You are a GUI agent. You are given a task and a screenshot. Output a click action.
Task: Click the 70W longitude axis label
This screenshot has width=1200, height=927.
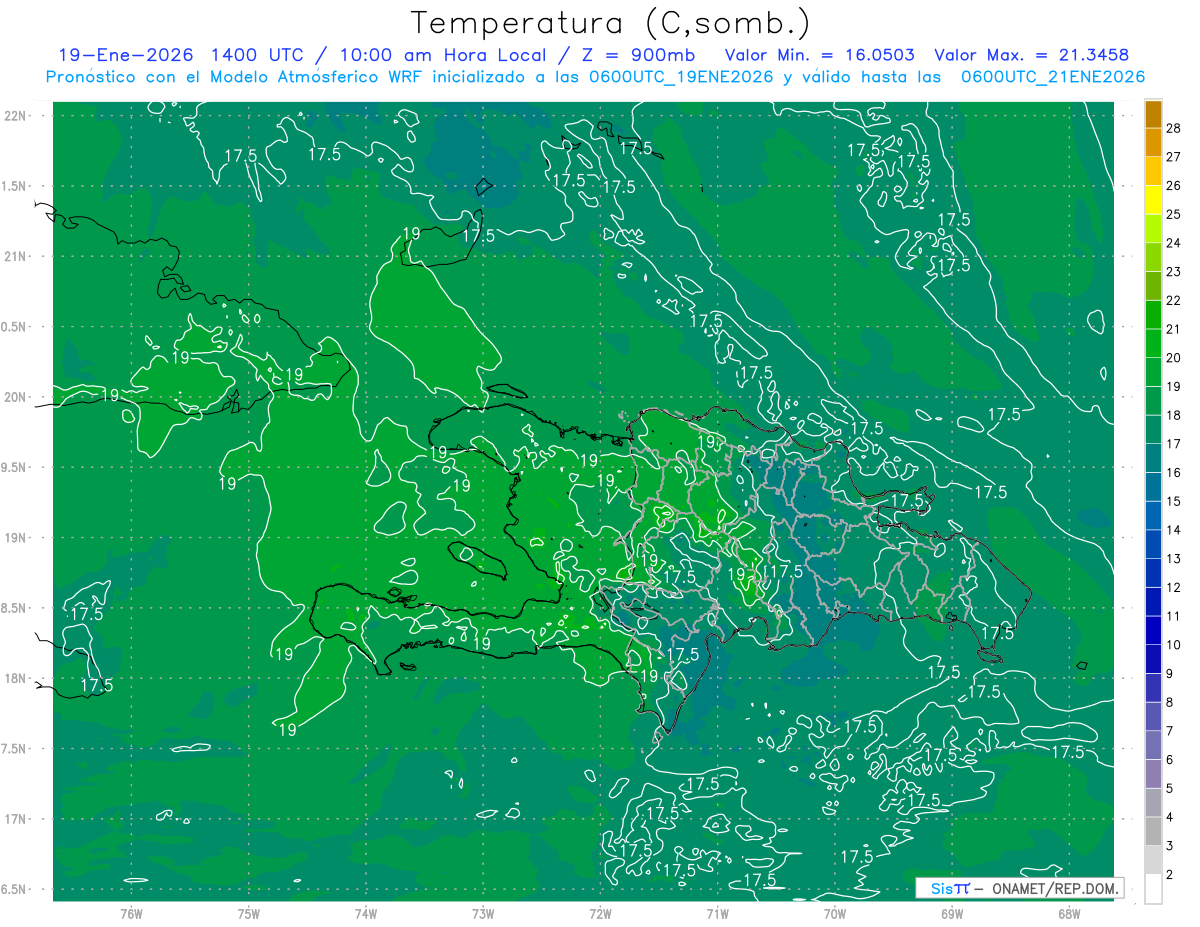tap(834, 913)
